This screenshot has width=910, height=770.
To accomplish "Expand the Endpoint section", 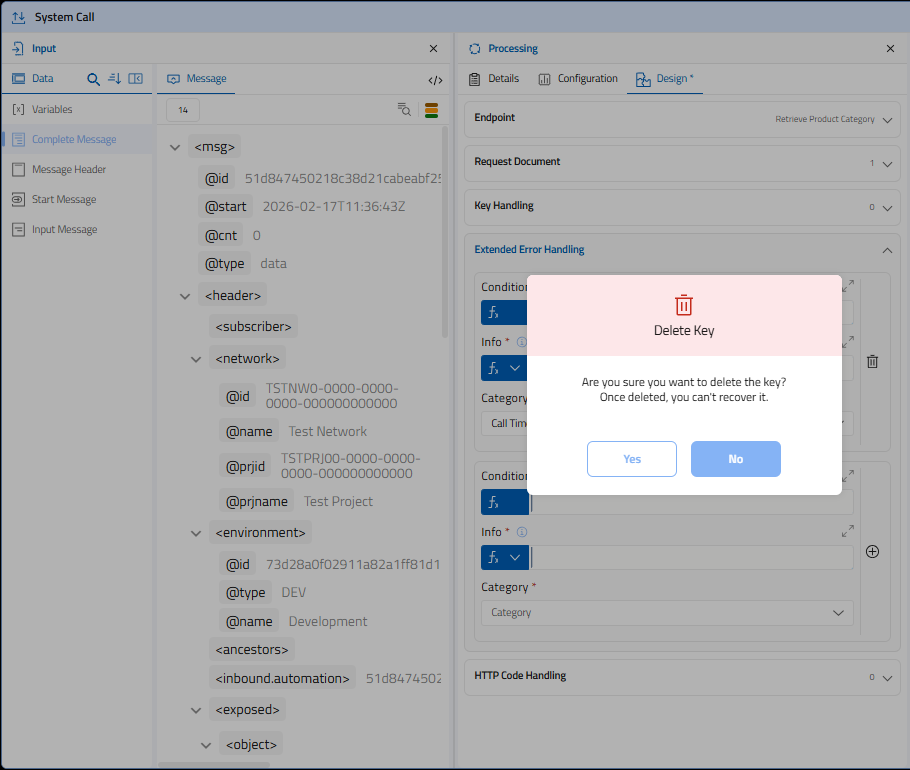I will [x=887, y=120].
